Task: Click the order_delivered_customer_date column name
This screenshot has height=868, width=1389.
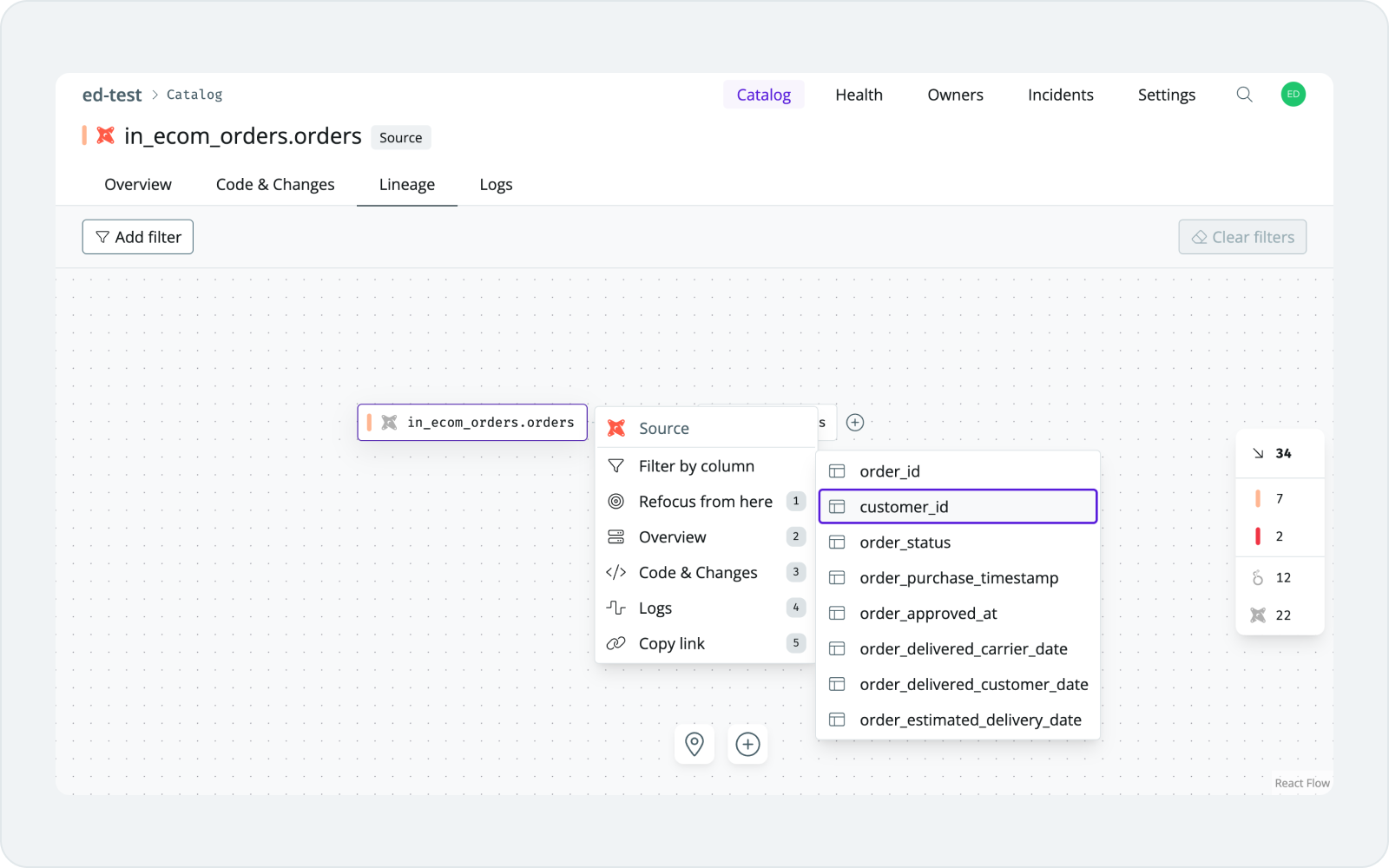Action: click(x=974, y=685)
